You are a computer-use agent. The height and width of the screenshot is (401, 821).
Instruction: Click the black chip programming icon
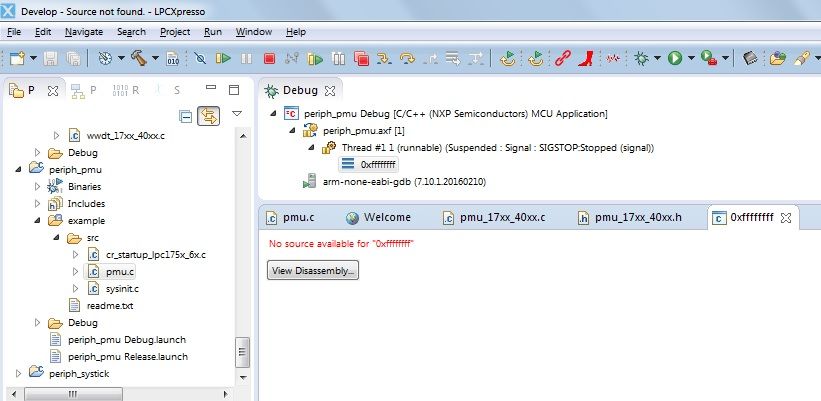750,58
